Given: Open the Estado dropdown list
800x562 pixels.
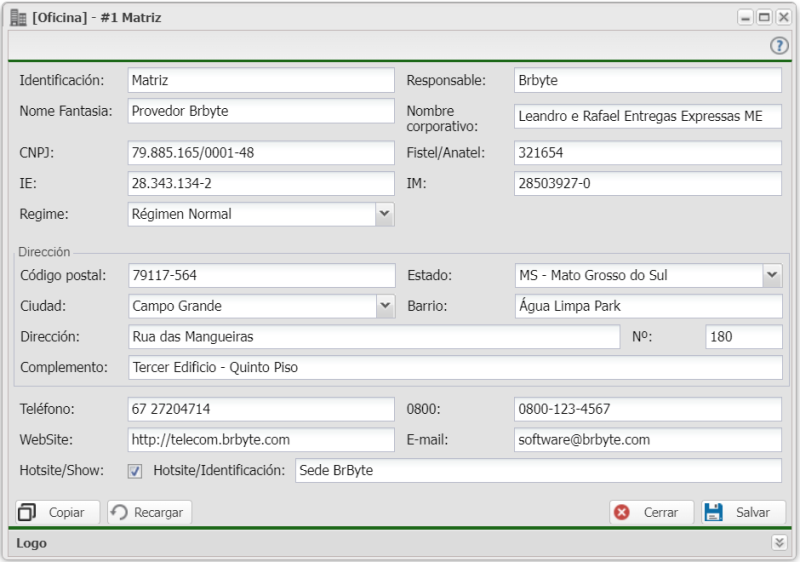Looking at the screenshot, I should click(771, 275).
